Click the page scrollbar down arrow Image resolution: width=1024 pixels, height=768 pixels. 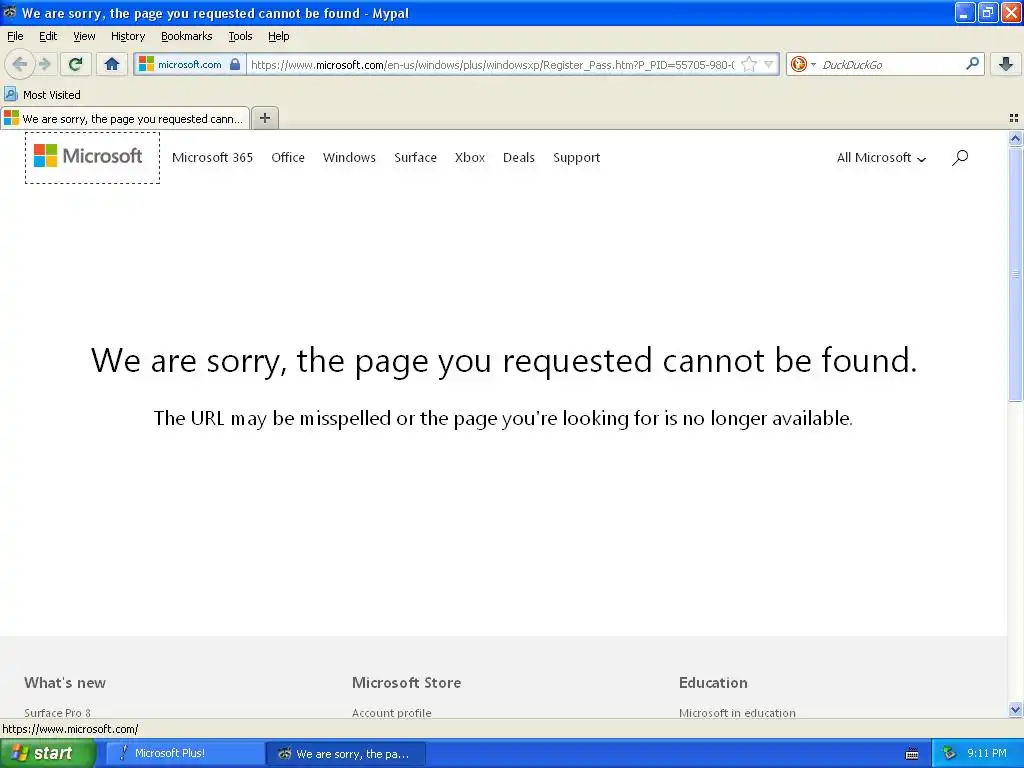[x=1015, y=709]
